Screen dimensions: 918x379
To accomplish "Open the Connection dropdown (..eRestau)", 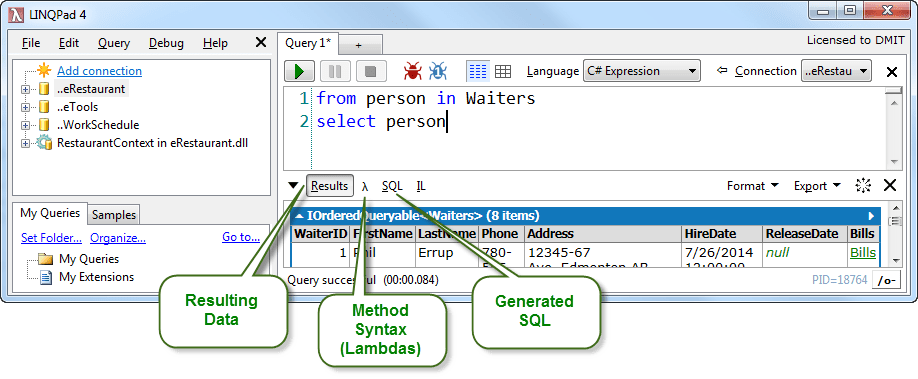I will coord(836,71).
